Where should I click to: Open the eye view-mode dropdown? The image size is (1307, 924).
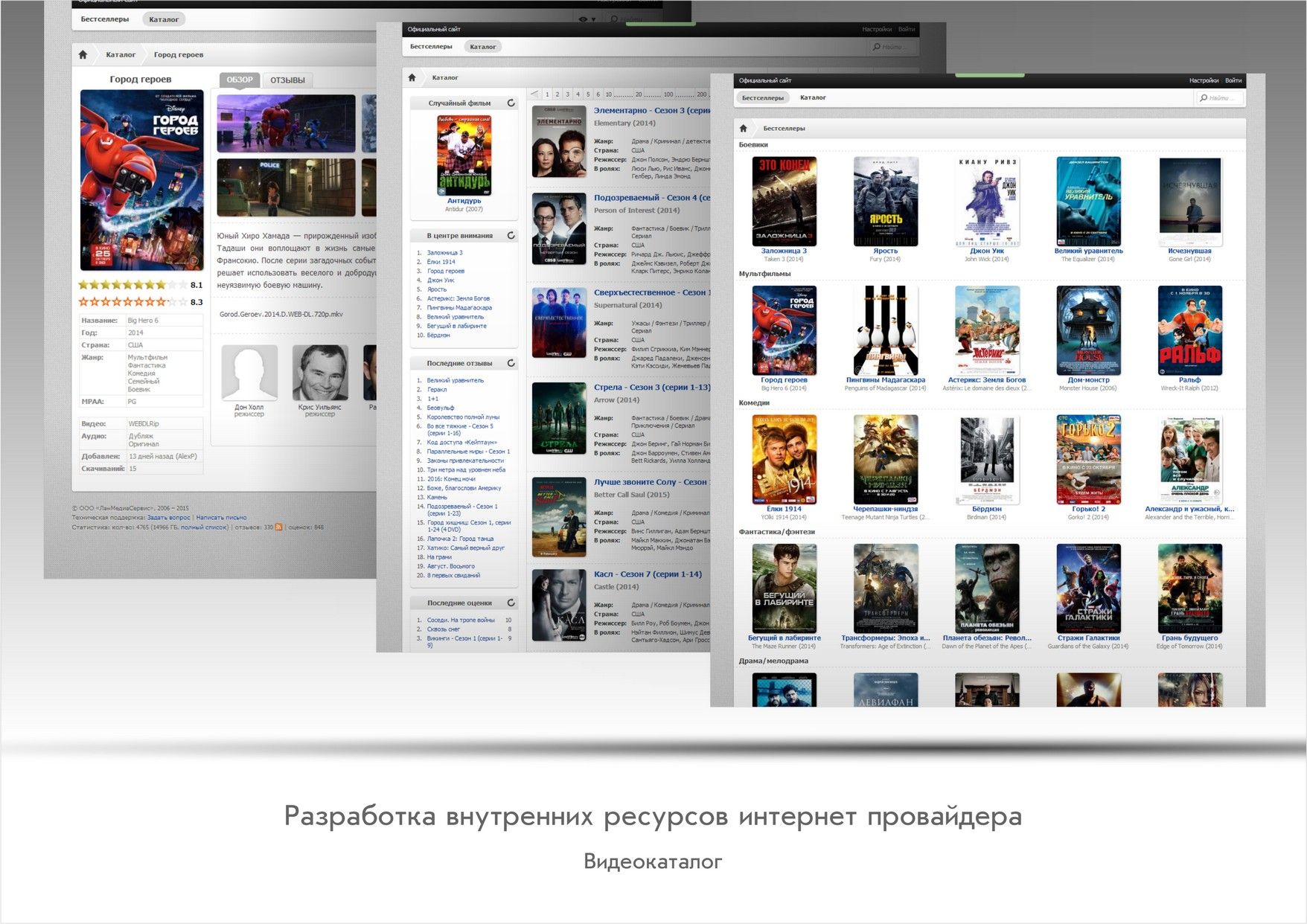pos(586,19)
